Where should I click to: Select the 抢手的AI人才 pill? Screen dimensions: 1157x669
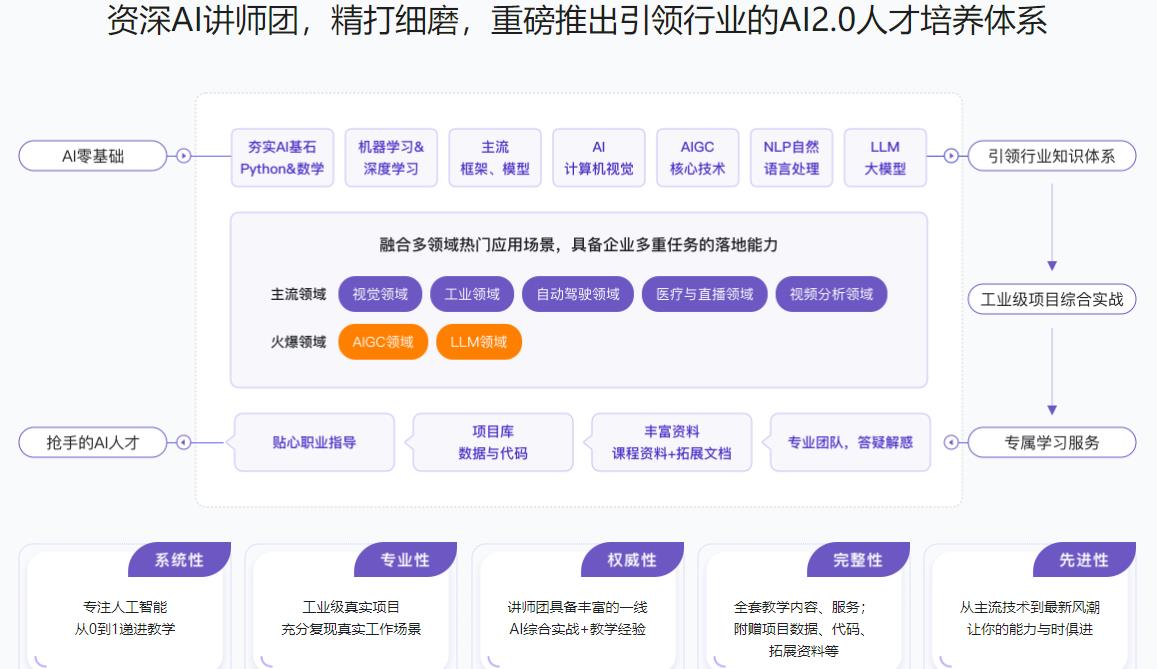pos(93,442)
